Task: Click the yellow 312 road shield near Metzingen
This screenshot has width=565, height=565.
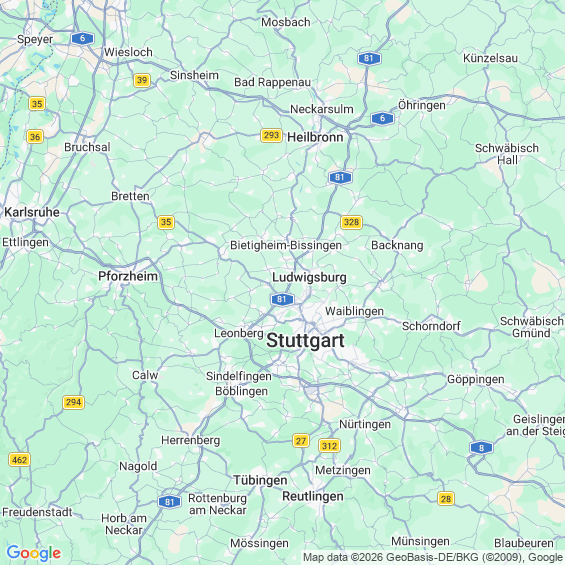Action: (329, 446)
